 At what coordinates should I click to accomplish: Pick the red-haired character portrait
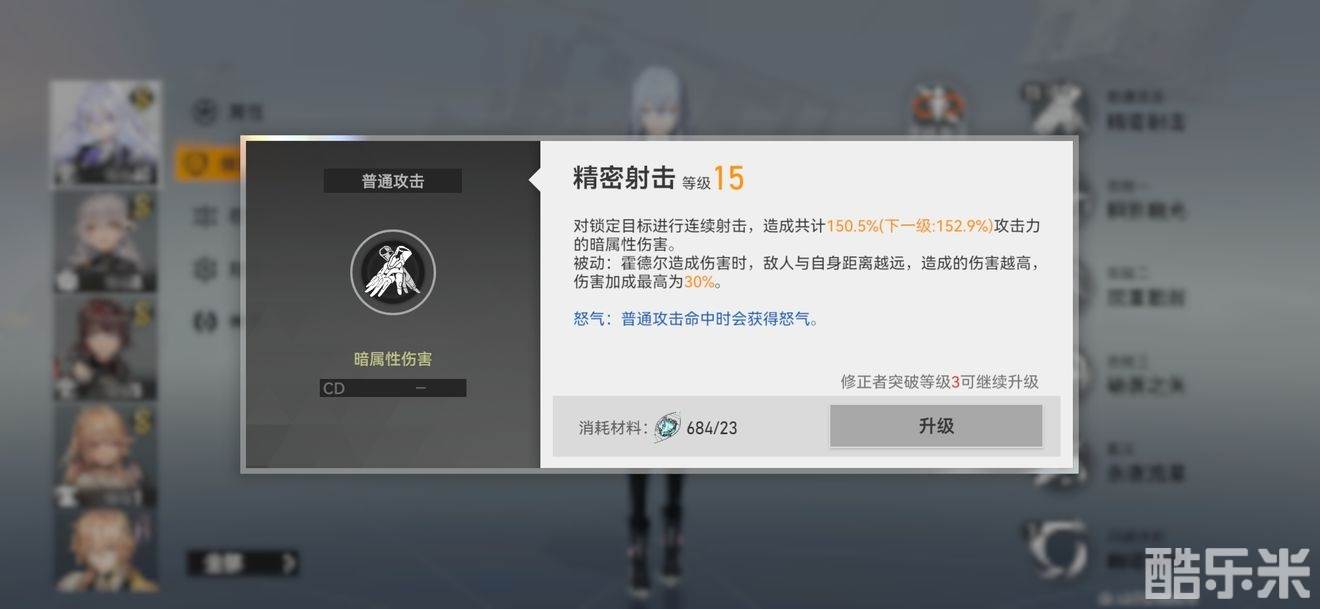click(x=105, y=347)
